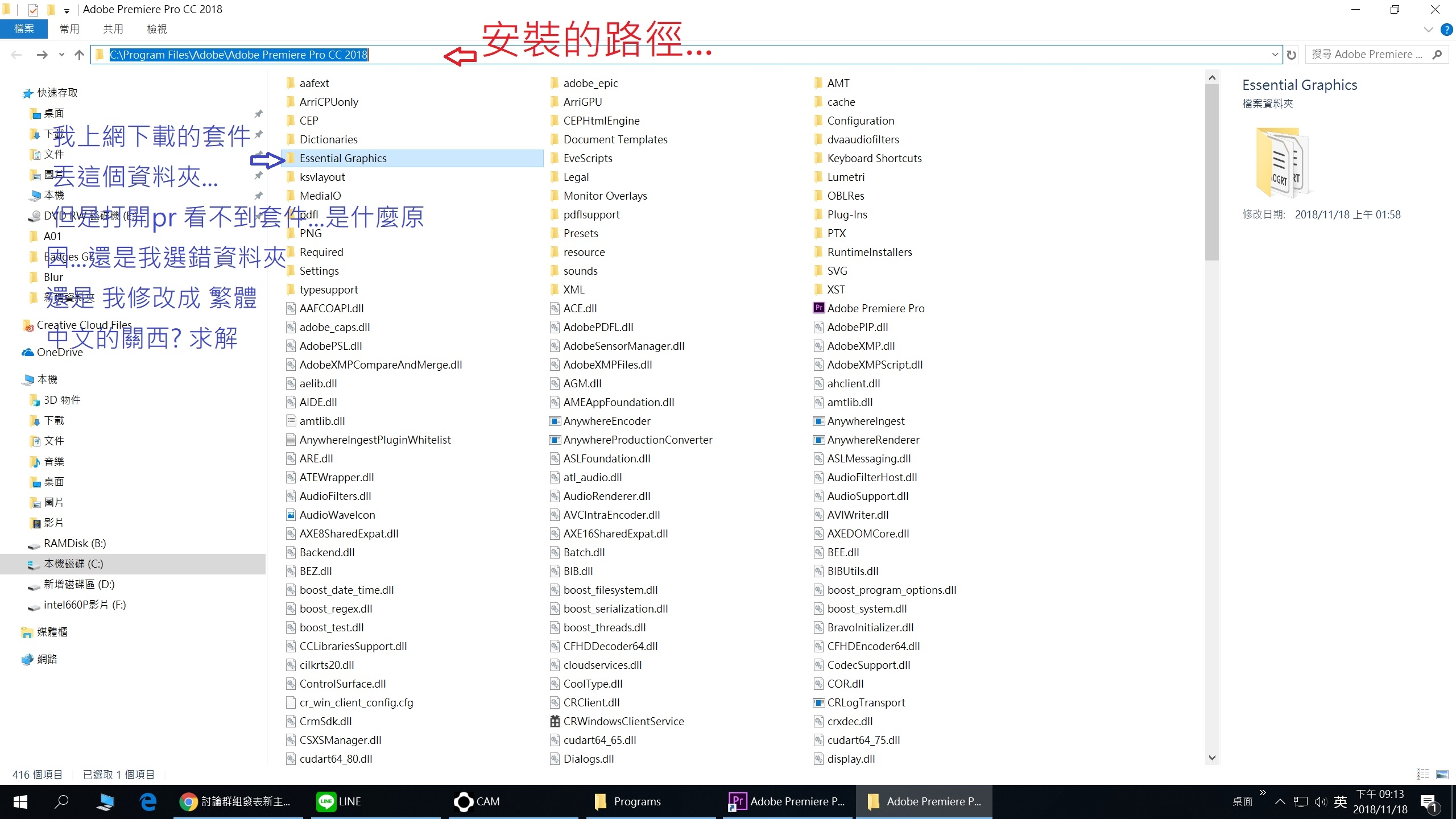Open the taskbar clock and date
Viewport: 1456px width, 819px height.
[1380, 802]
